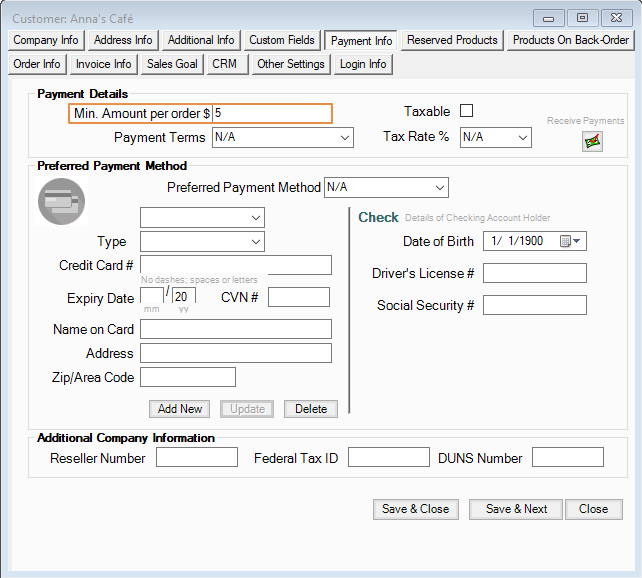Select the CRM tab

pos(224,64)
